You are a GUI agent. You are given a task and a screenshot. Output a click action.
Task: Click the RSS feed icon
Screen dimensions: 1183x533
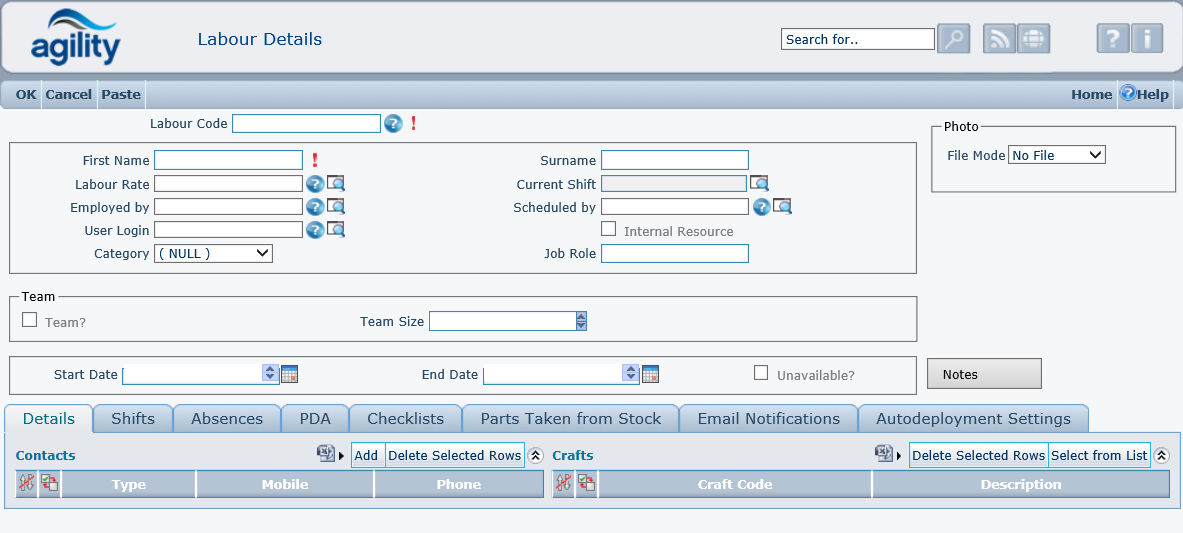pos(1000,39)
